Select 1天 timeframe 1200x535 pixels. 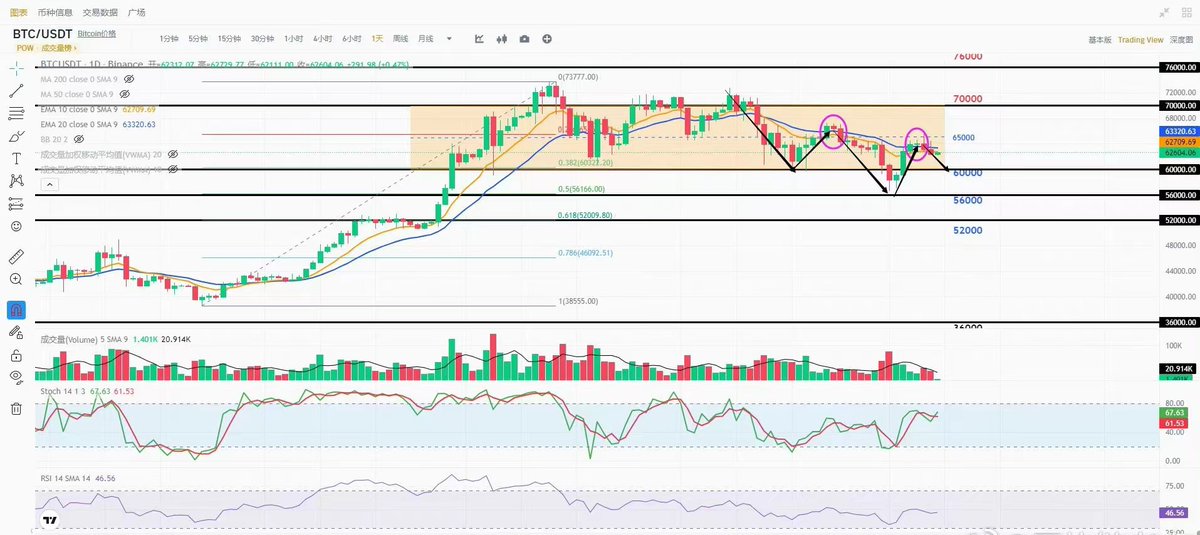click(377, 38)
